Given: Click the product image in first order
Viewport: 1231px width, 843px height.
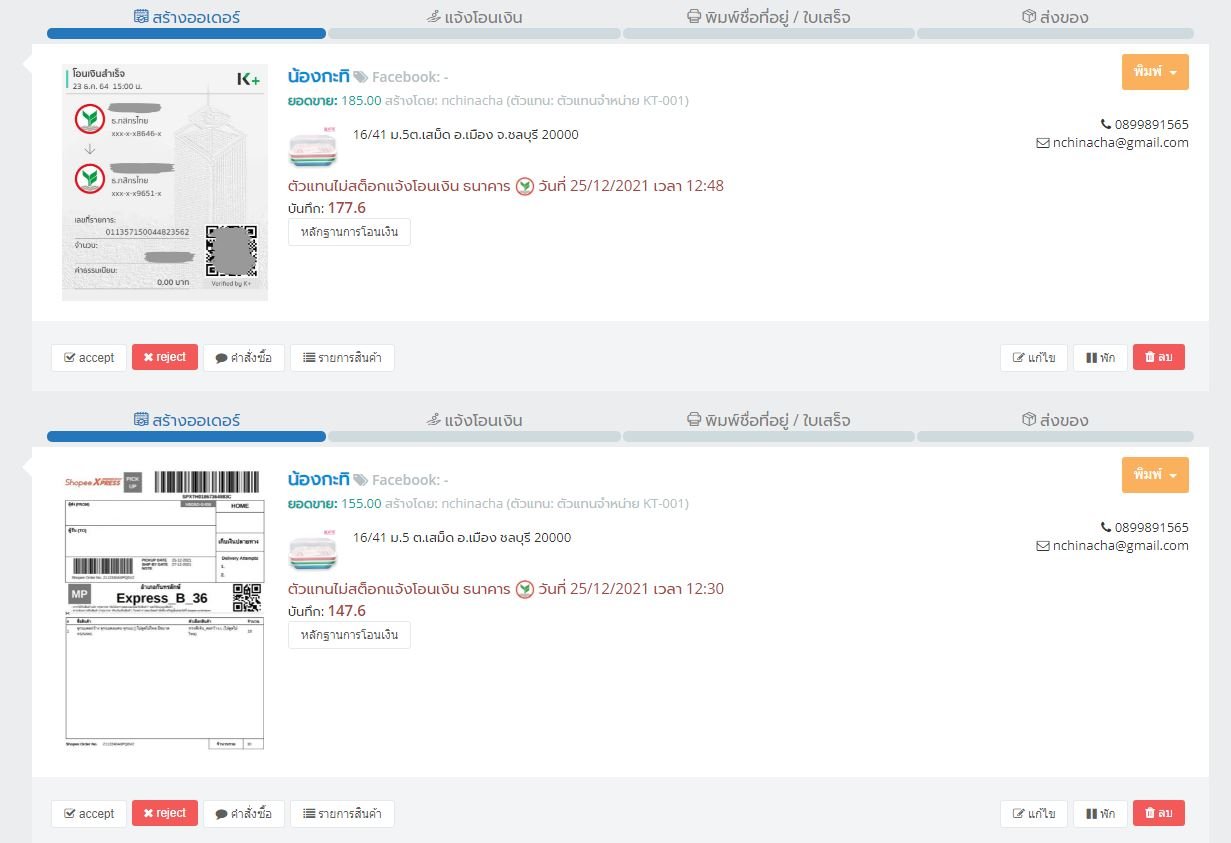Looking at the screenshot, I should pos(313,148).
